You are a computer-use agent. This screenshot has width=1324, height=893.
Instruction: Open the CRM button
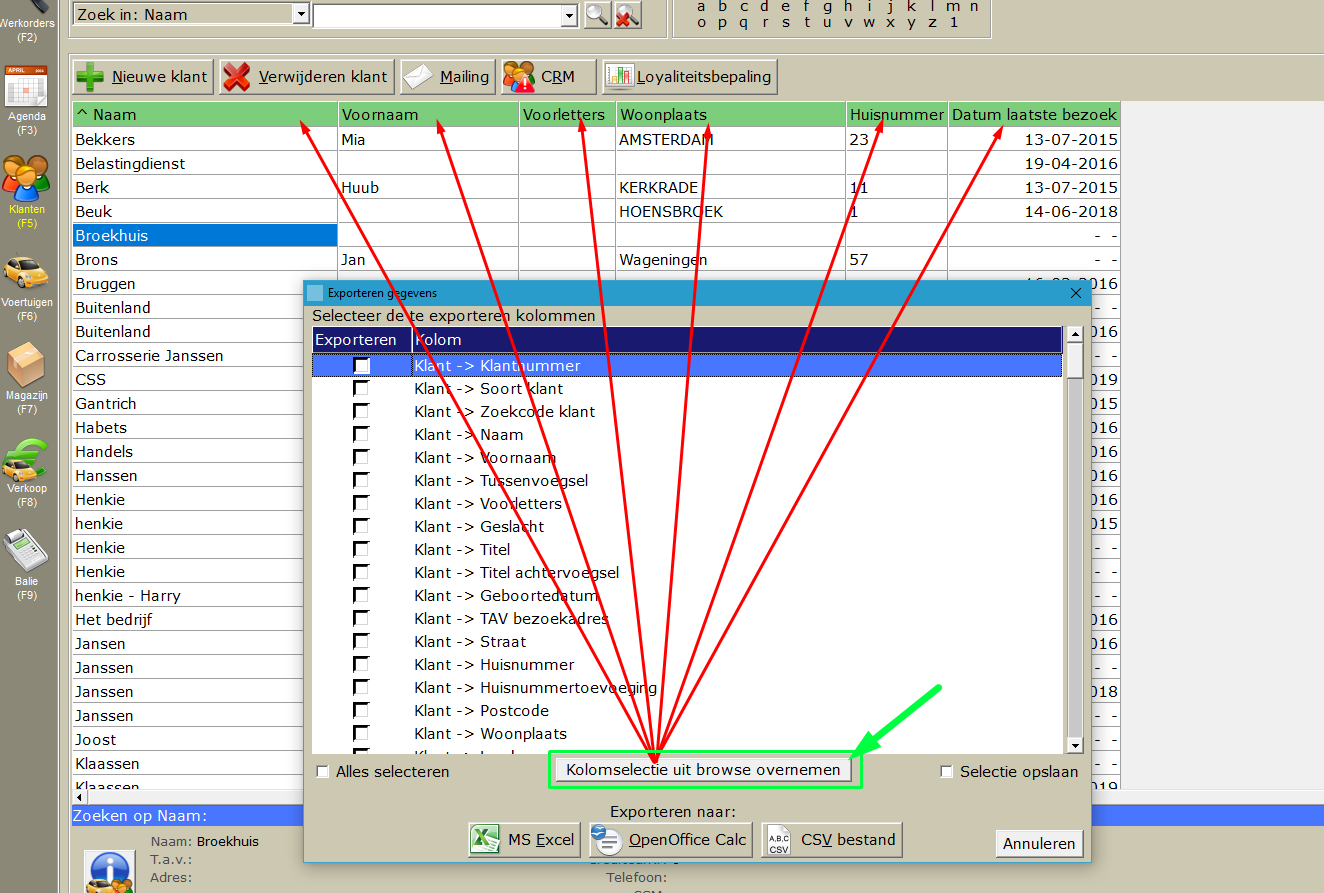pyautogui.click(x=548, y=76)
